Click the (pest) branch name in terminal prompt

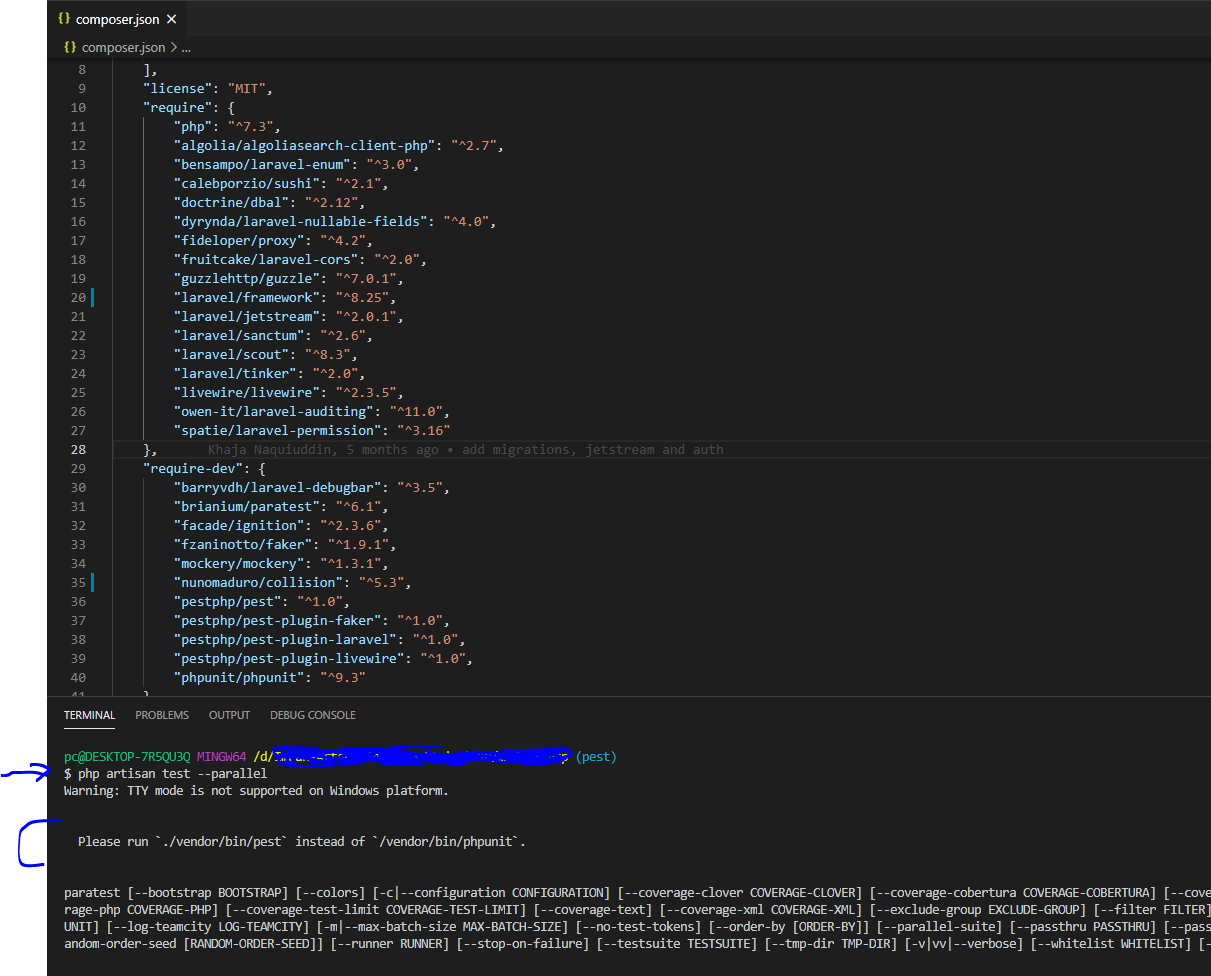[x=596, y=757]
